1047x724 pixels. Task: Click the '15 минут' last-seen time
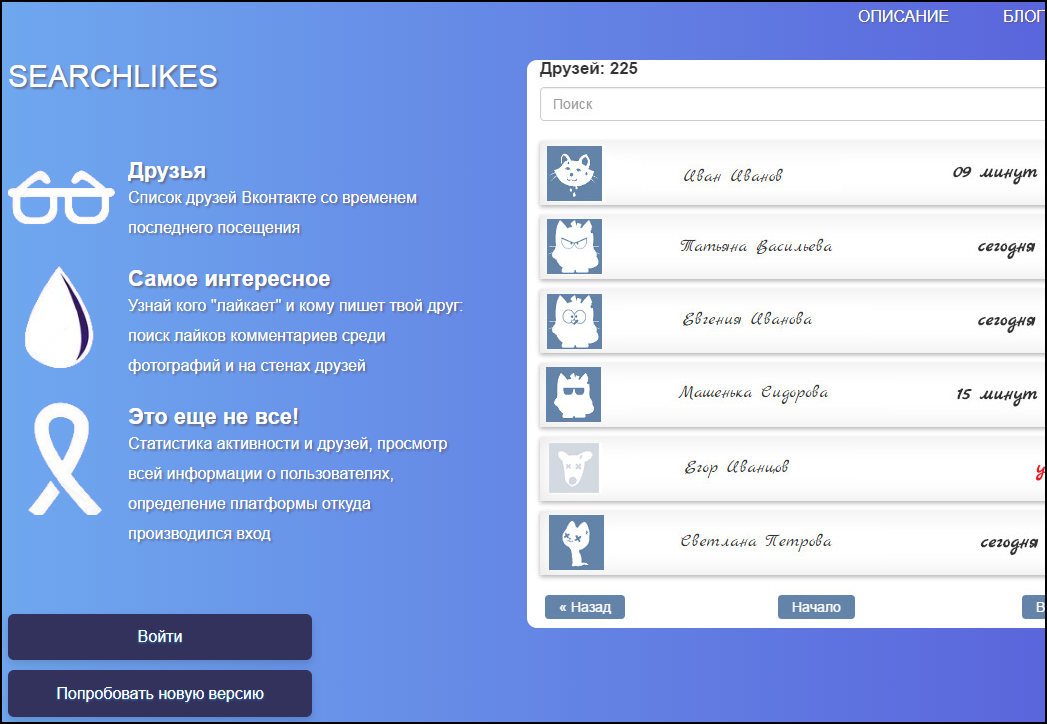pos(996,395)
